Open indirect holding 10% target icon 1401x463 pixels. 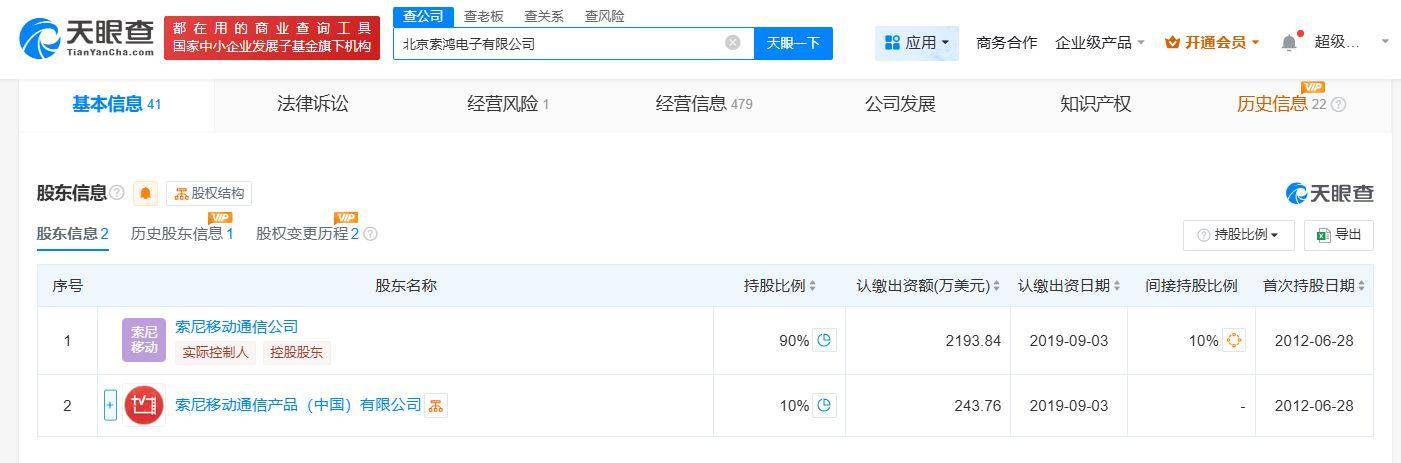pos(1234,341)
